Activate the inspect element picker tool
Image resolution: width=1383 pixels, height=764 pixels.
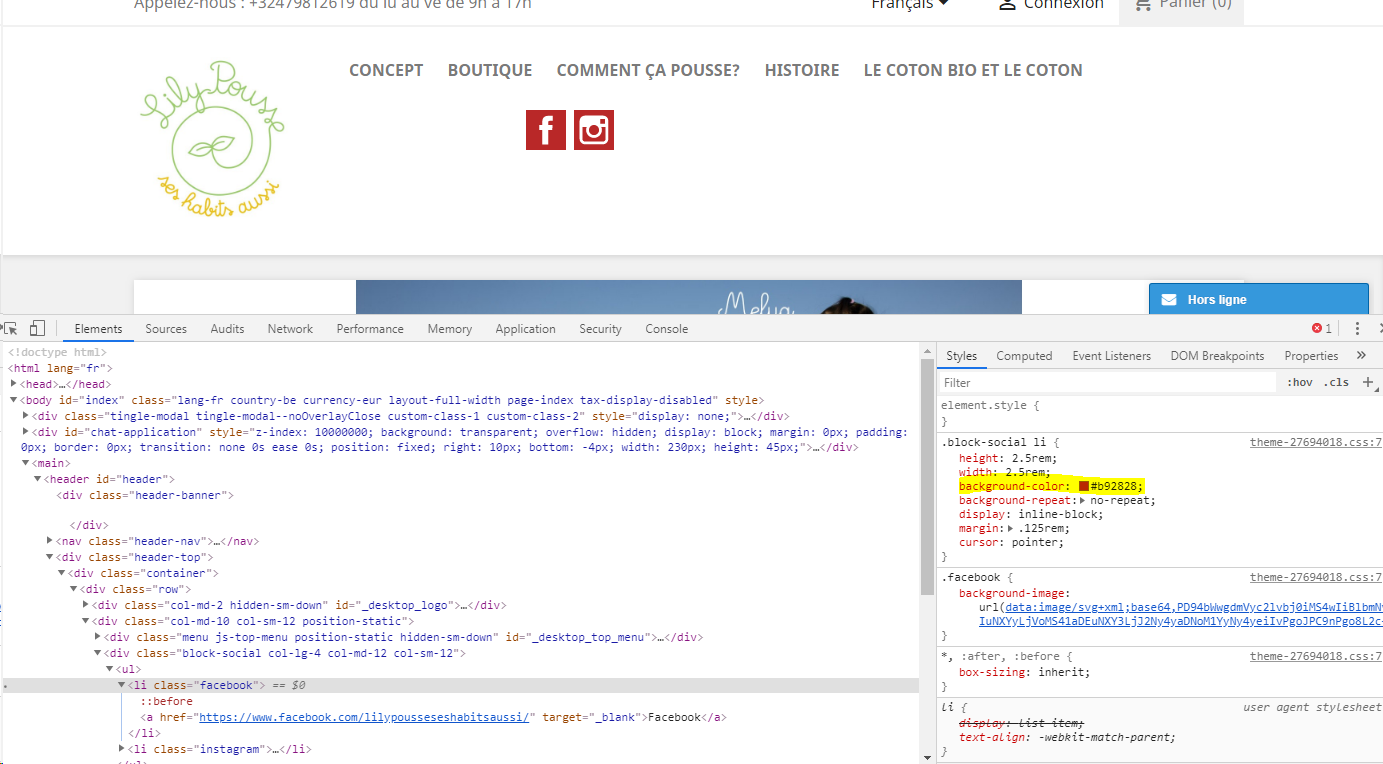(12, 328)
